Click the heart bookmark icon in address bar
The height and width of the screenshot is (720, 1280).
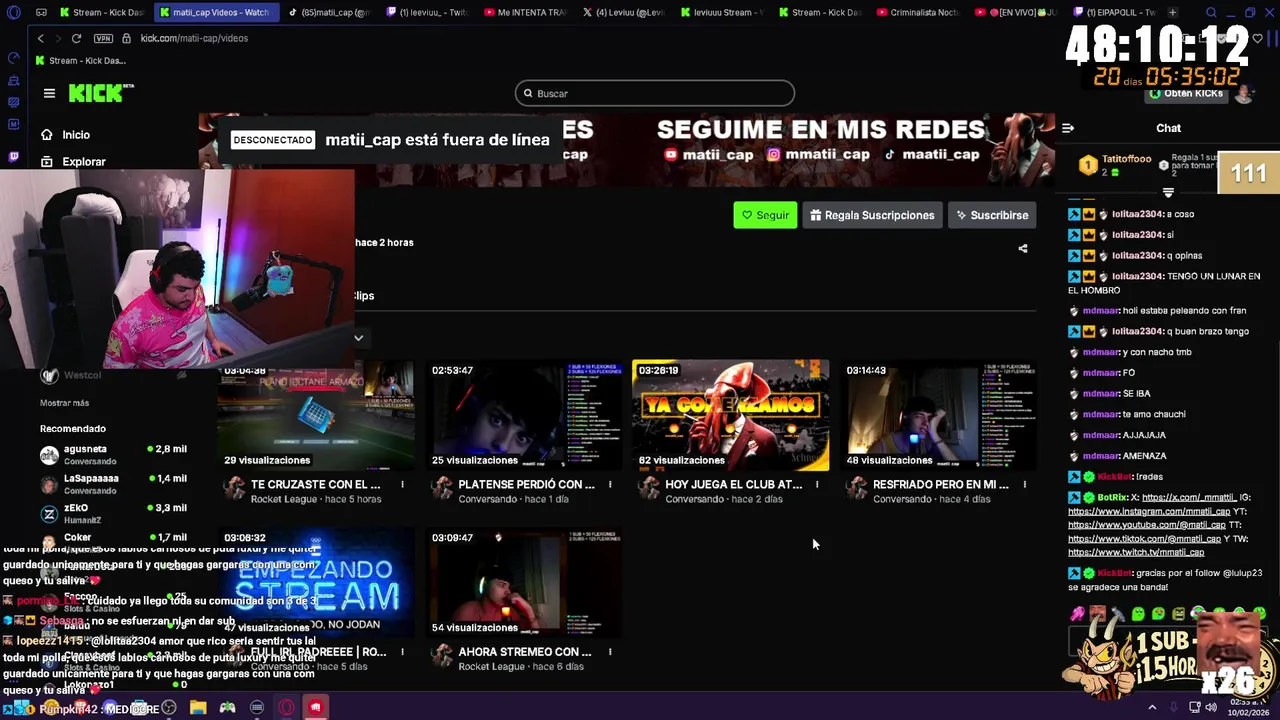point(1257,38)
